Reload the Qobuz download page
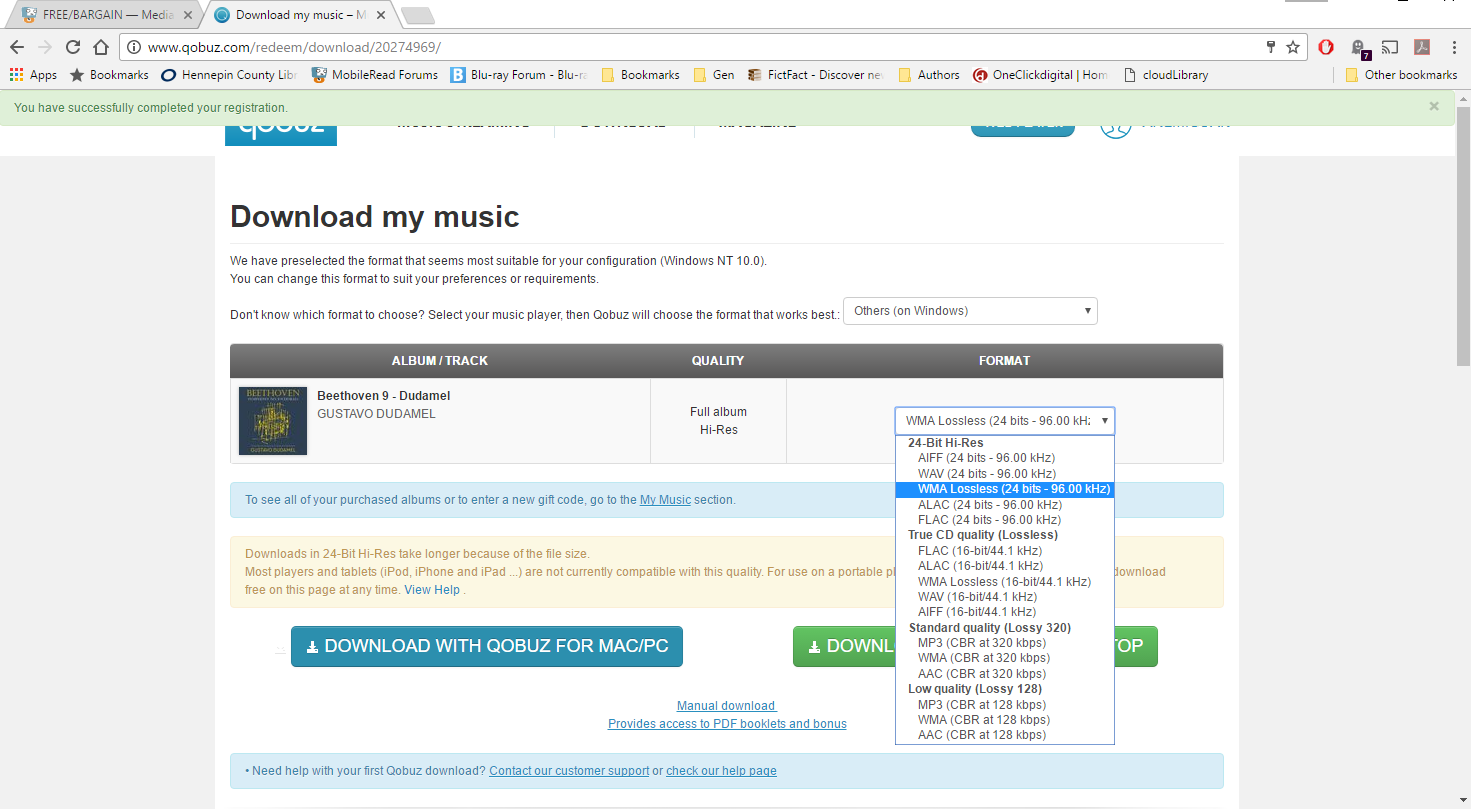This screenshot has height=809, width=1471. 72,47
